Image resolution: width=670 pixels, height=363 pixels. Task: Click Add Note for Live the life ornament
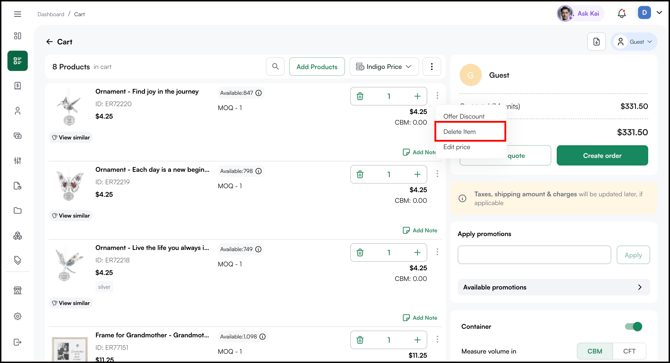[420, 318]
